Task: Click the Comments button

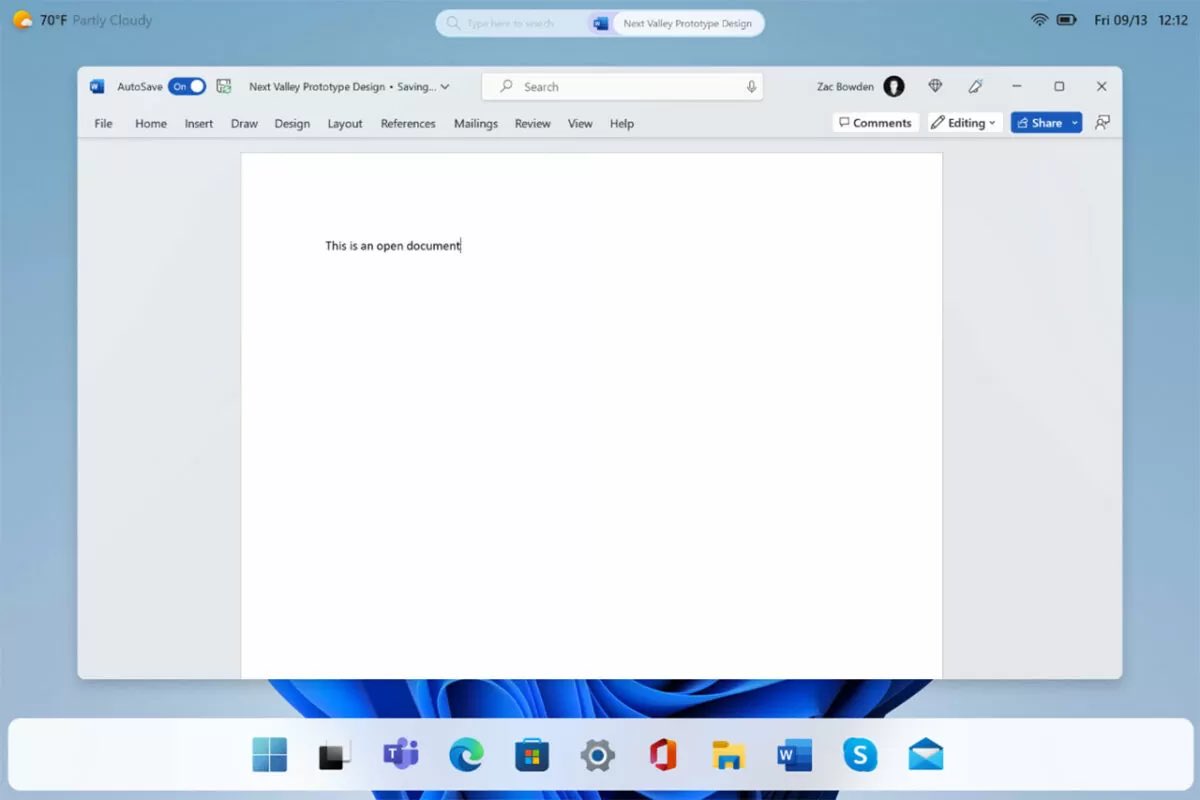Action: coord(875,123)
